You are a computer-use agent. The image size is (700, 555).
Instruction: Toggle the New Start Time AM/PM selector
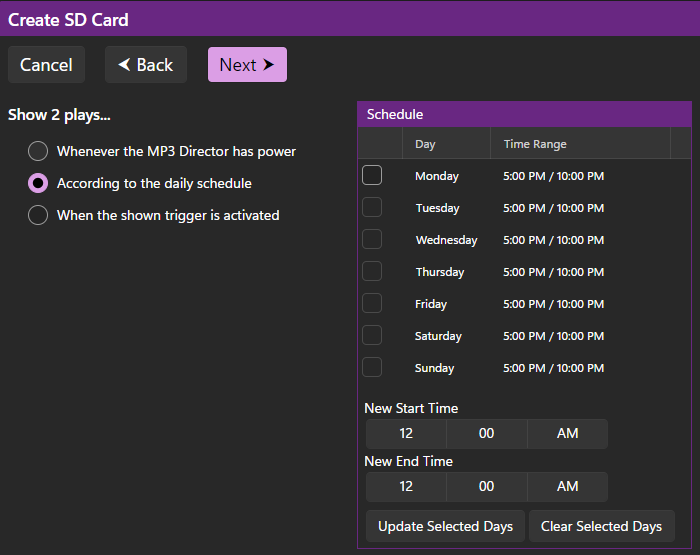tap(567, 434)
